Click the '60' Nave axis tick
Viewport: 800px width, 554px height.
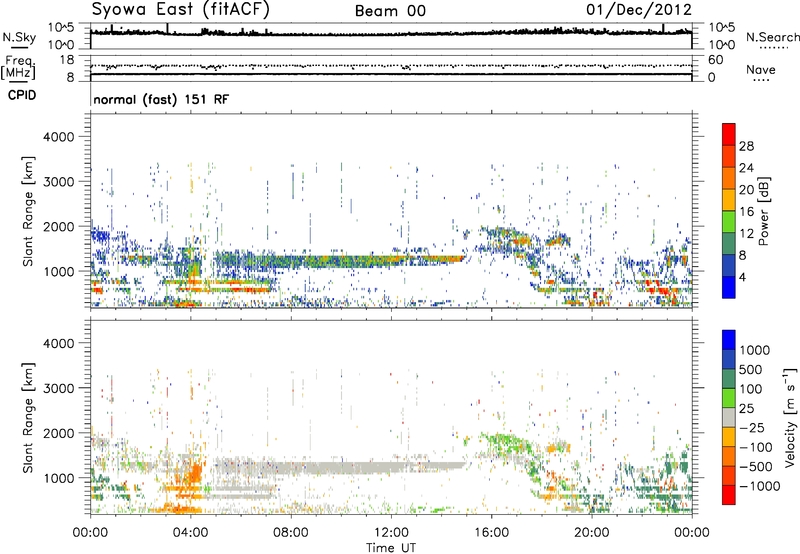[x=715, y=60]
